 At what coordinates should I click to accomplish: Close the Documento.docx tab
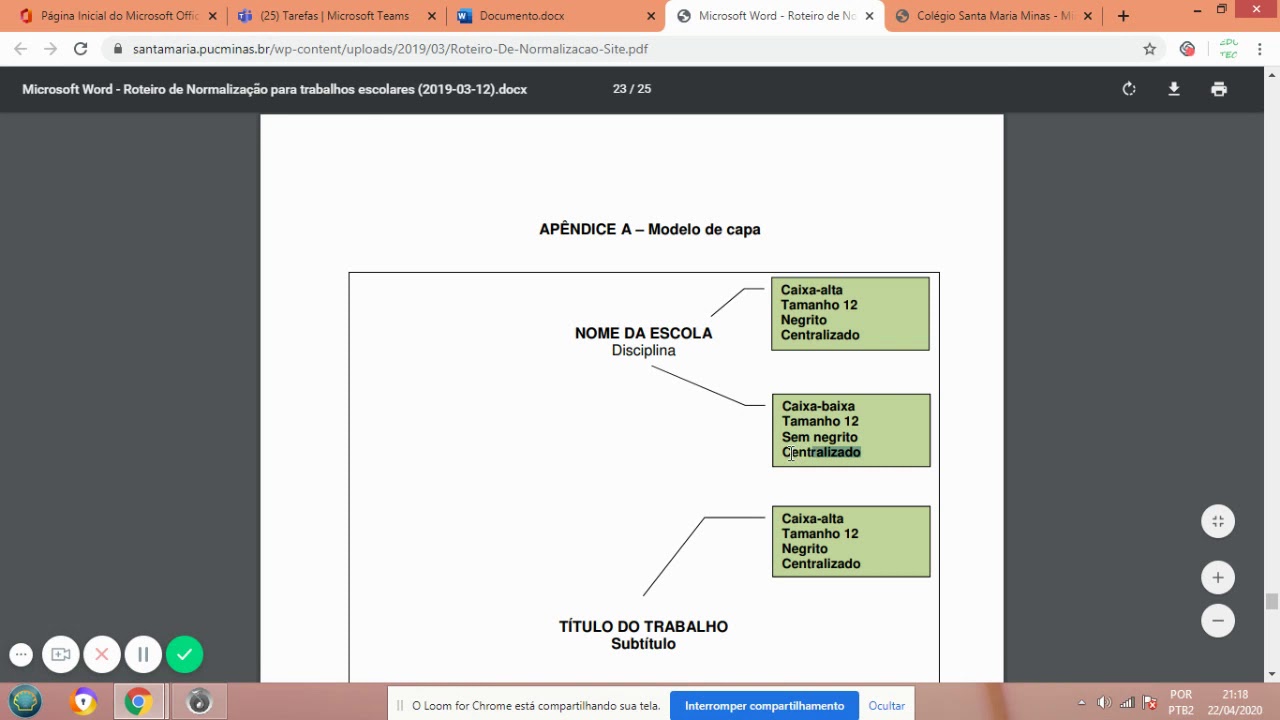click(651, 16)
